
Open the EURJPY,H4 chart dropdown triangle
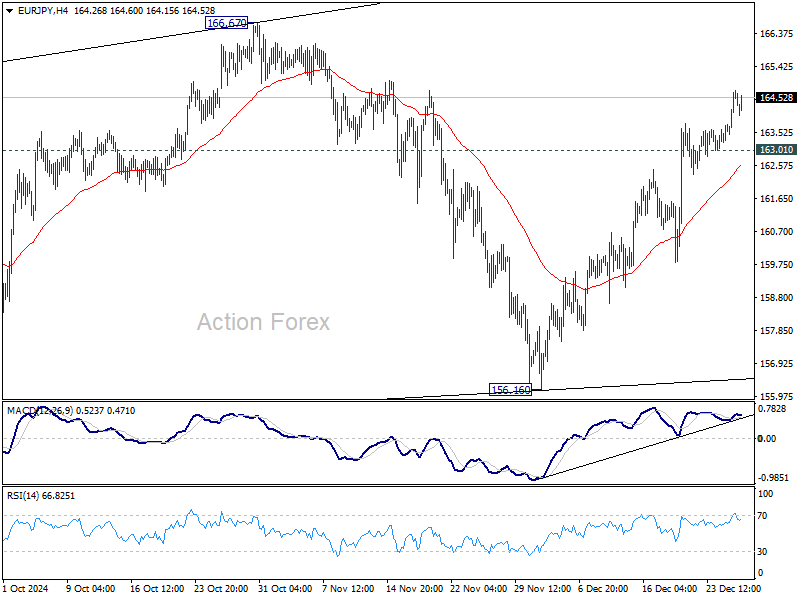coord(10,11)
